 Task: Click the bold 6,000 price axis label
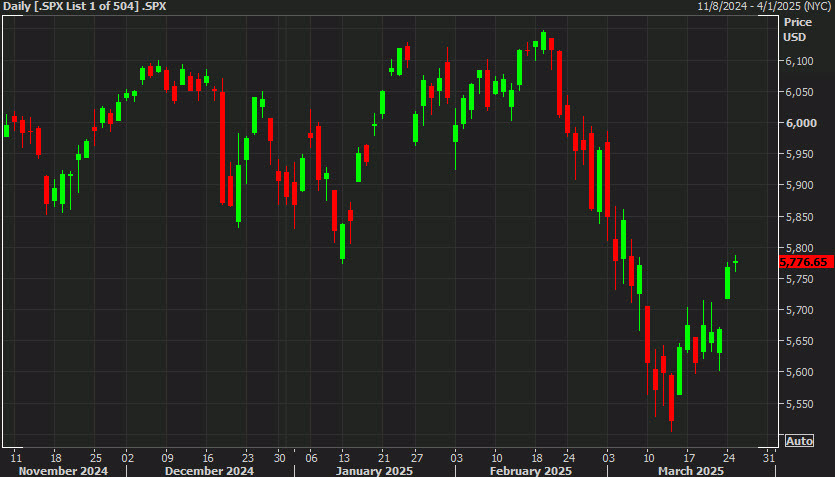801,123
